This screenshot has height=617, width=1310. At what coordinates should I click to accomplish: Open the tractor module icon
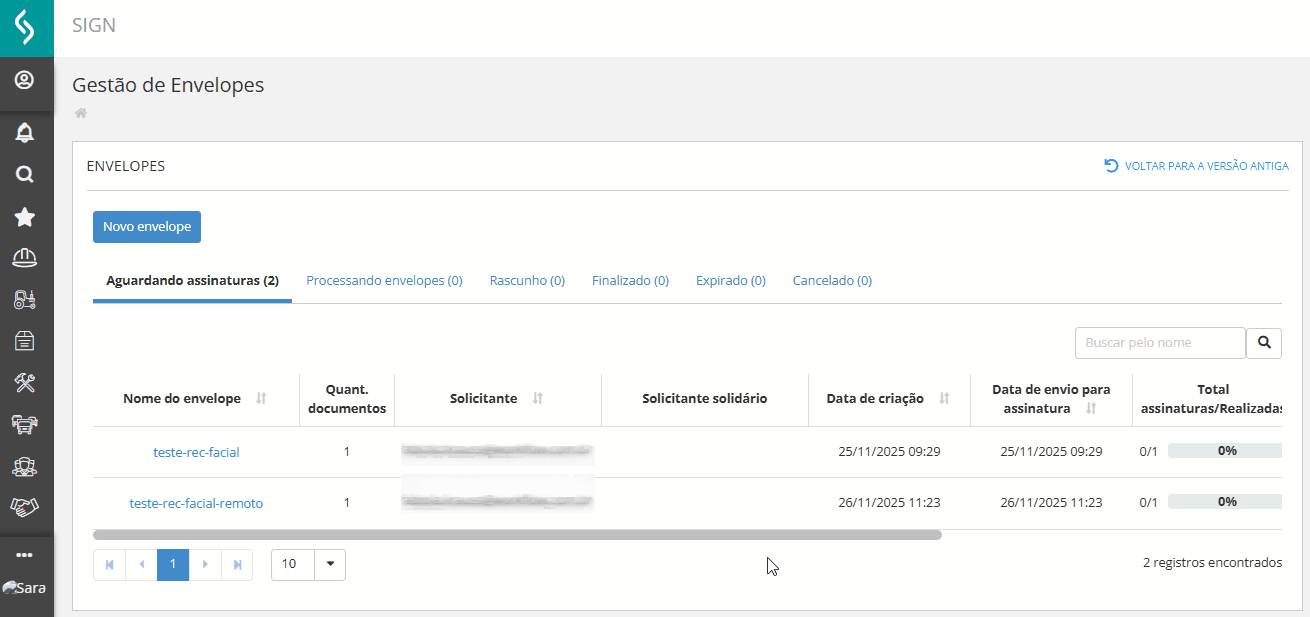pos(25,299)
